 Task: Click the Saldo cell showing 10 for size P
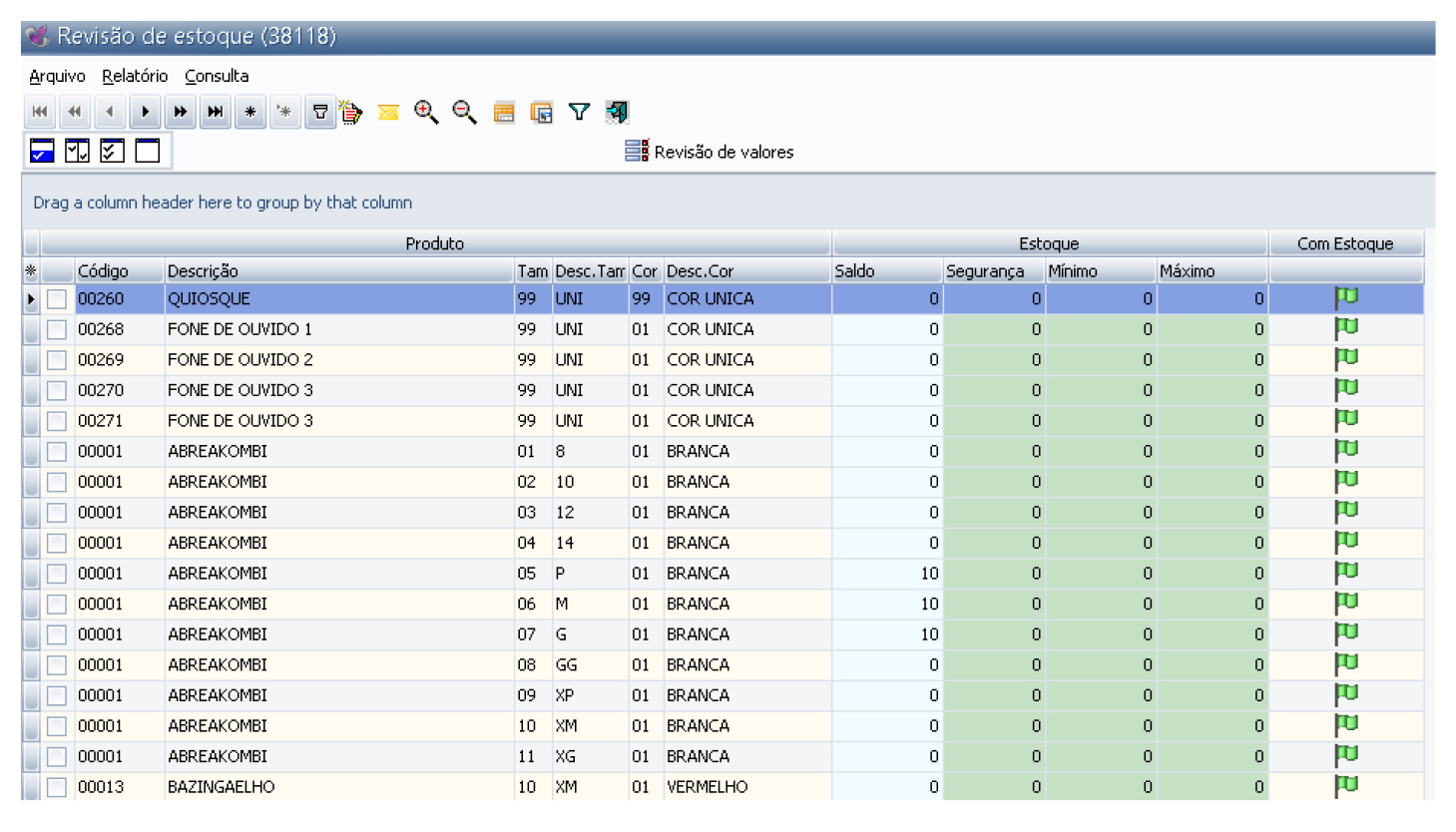coord(886,574)
